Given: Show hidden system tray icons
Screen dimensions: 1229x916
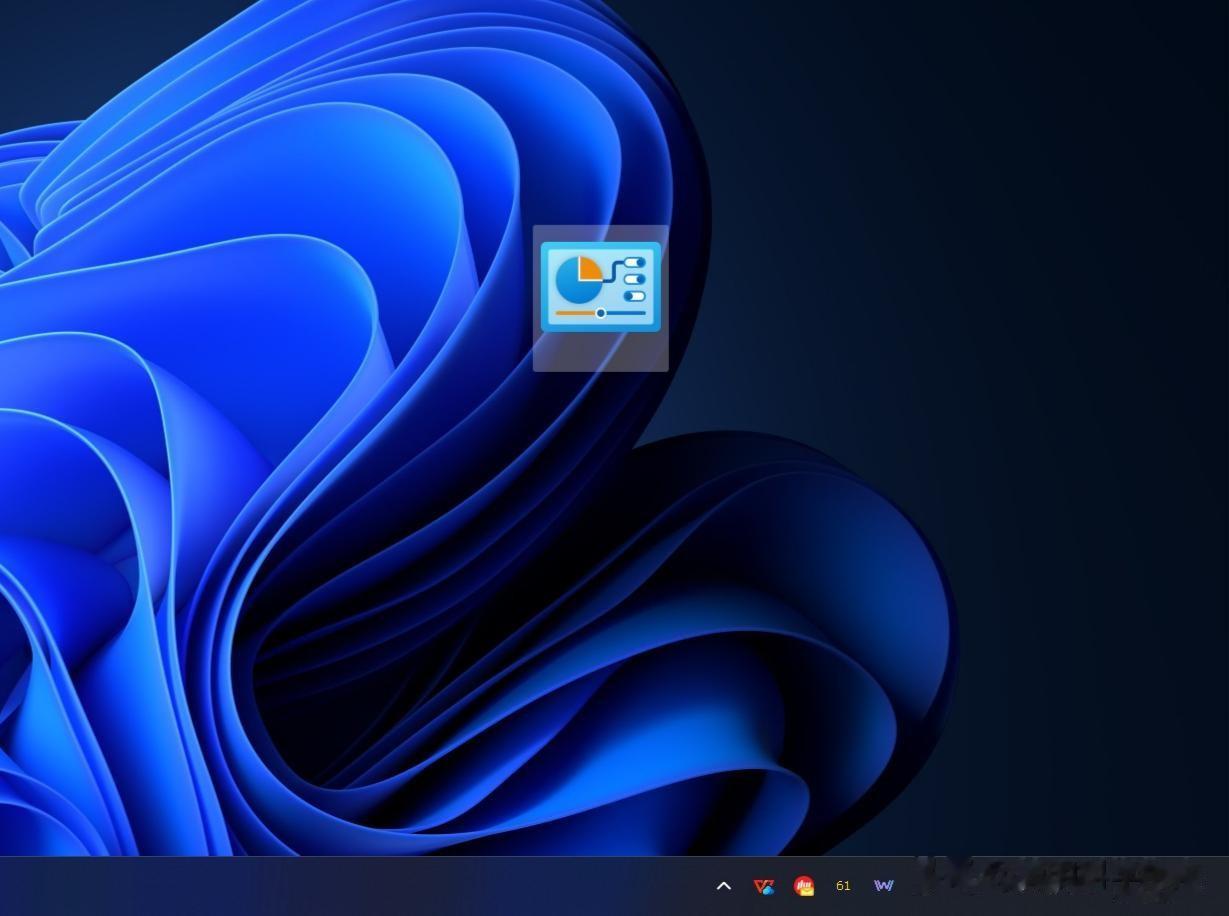Looking at the screenshot, I should (x=724, y=886).
